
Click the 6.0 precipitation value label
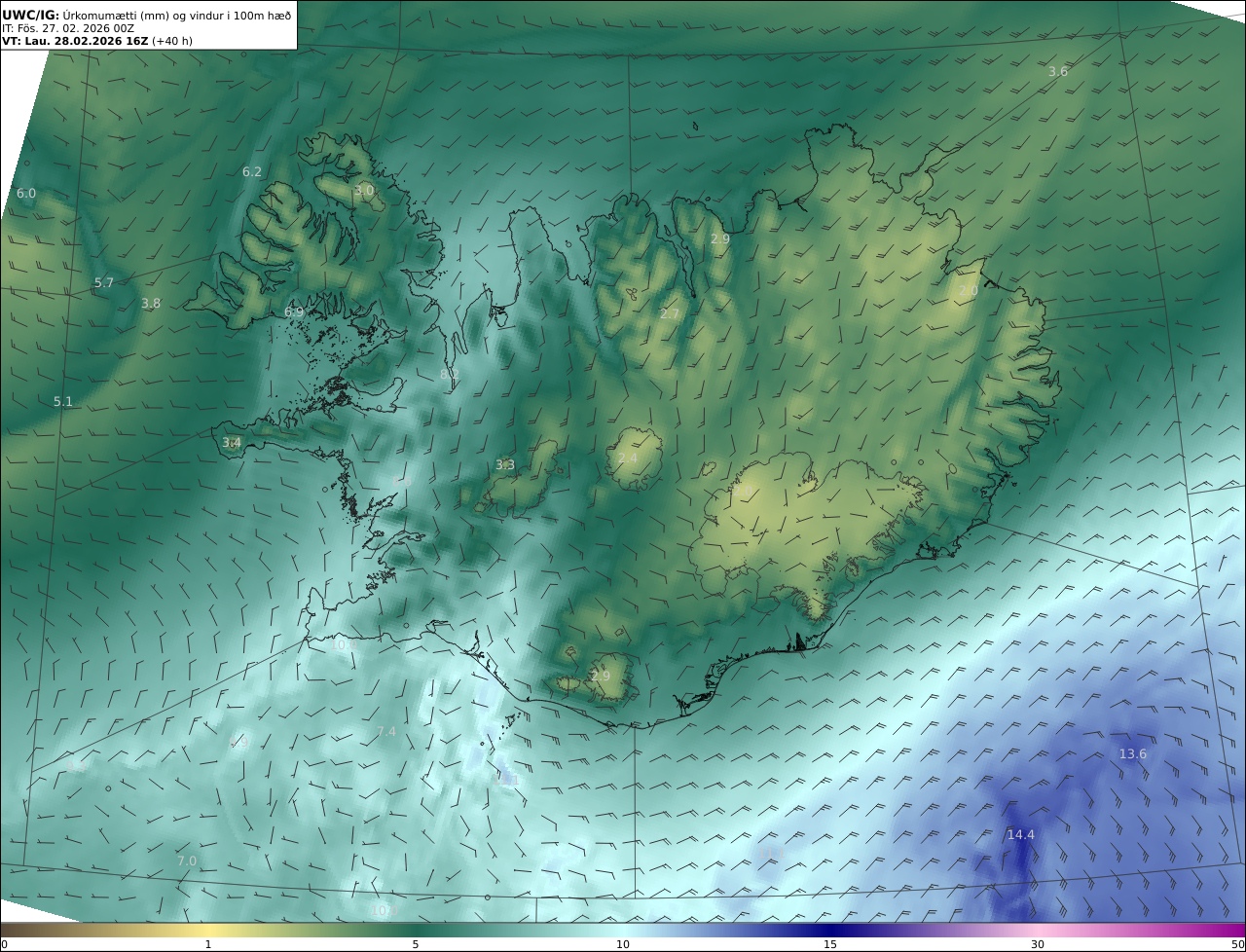coord(26,194)
